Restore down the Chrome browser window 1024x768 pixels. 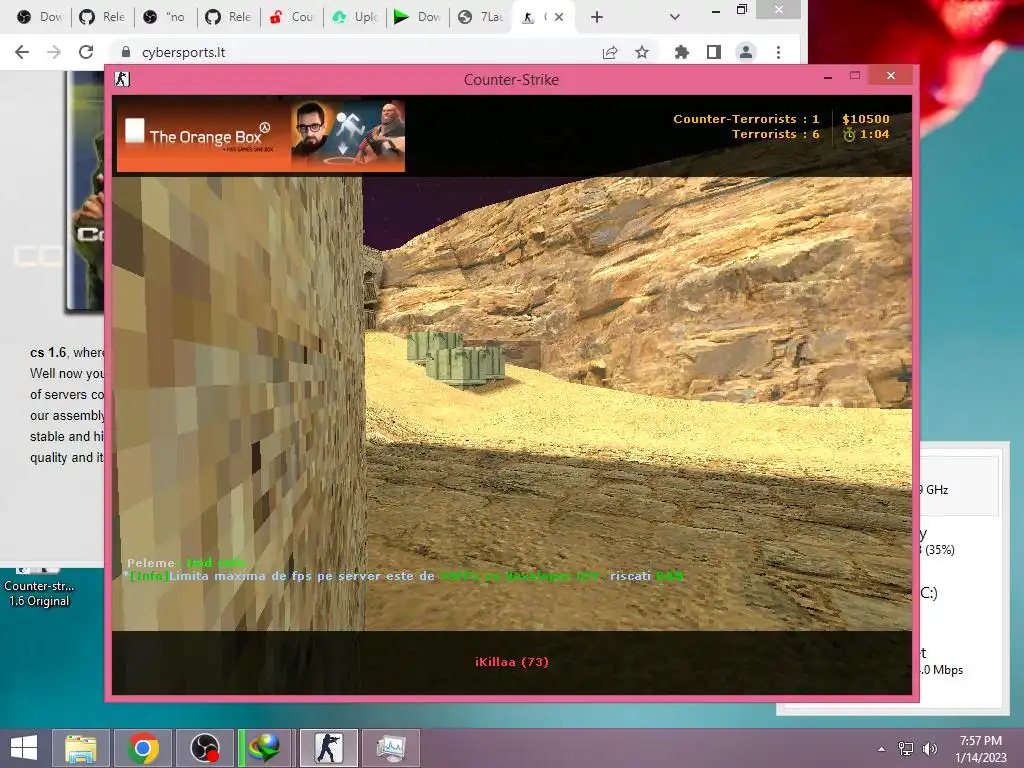click(x=742, y=9)
